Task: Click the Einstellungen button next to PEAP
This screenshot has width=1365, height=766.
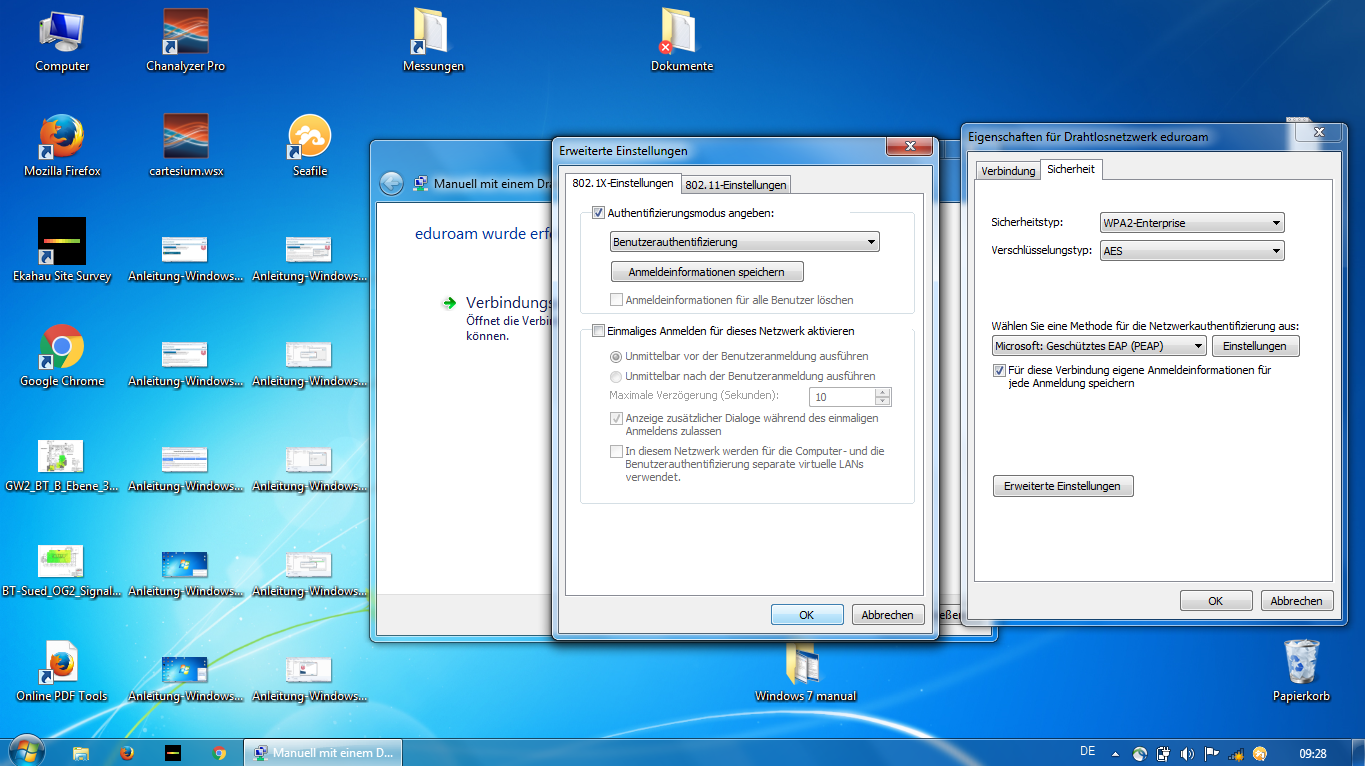Action: [x=1255, y=346]
